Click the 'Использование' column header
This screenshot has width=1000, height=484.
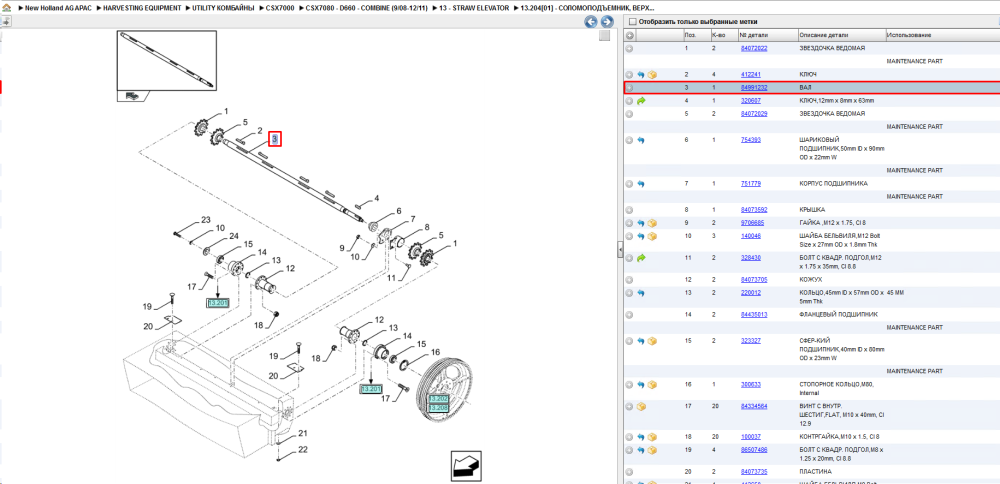click(x=942, y=35)
